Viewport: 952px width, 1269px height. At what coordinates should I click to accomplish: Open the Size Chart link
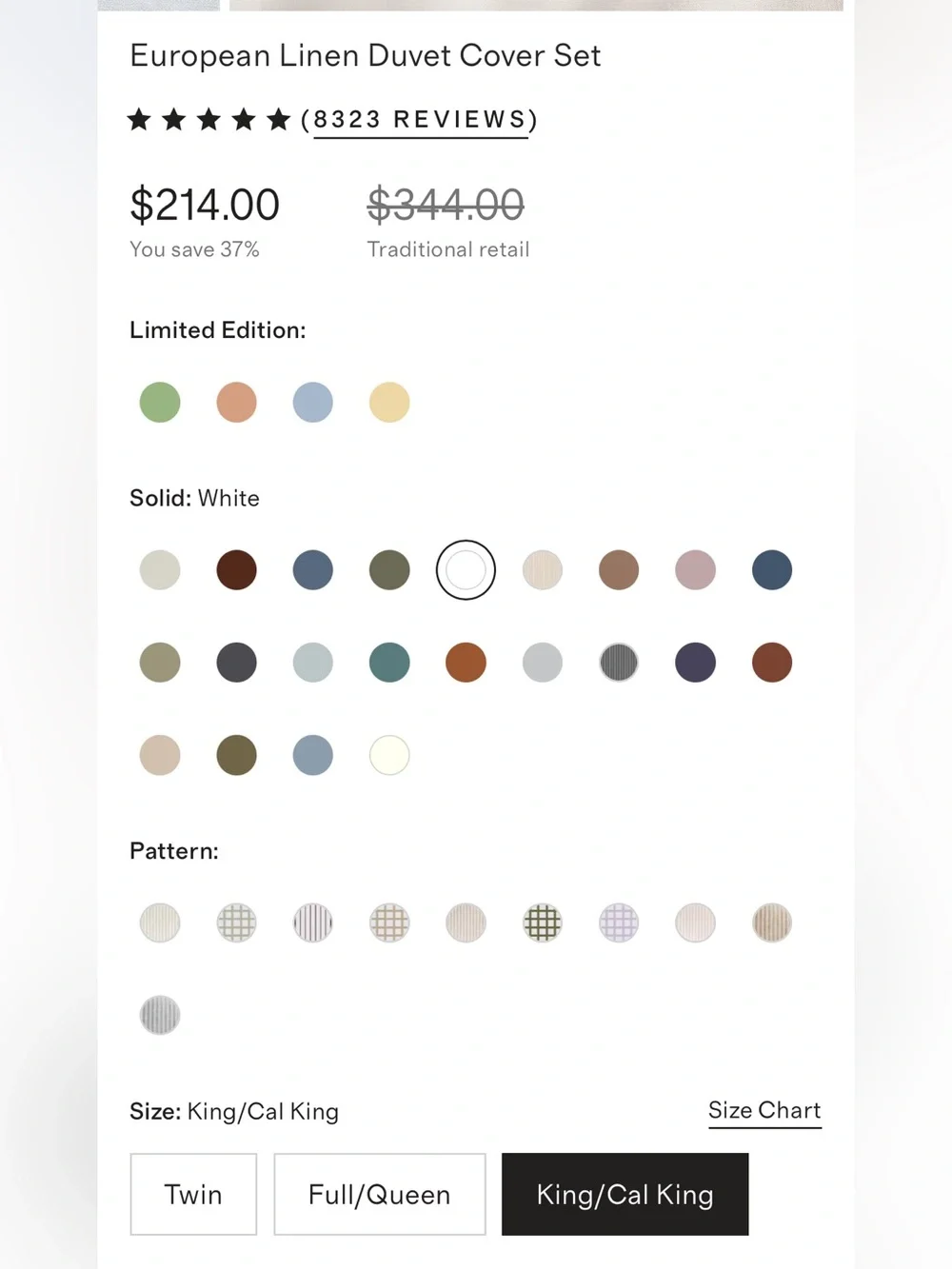coord(764,1111)
